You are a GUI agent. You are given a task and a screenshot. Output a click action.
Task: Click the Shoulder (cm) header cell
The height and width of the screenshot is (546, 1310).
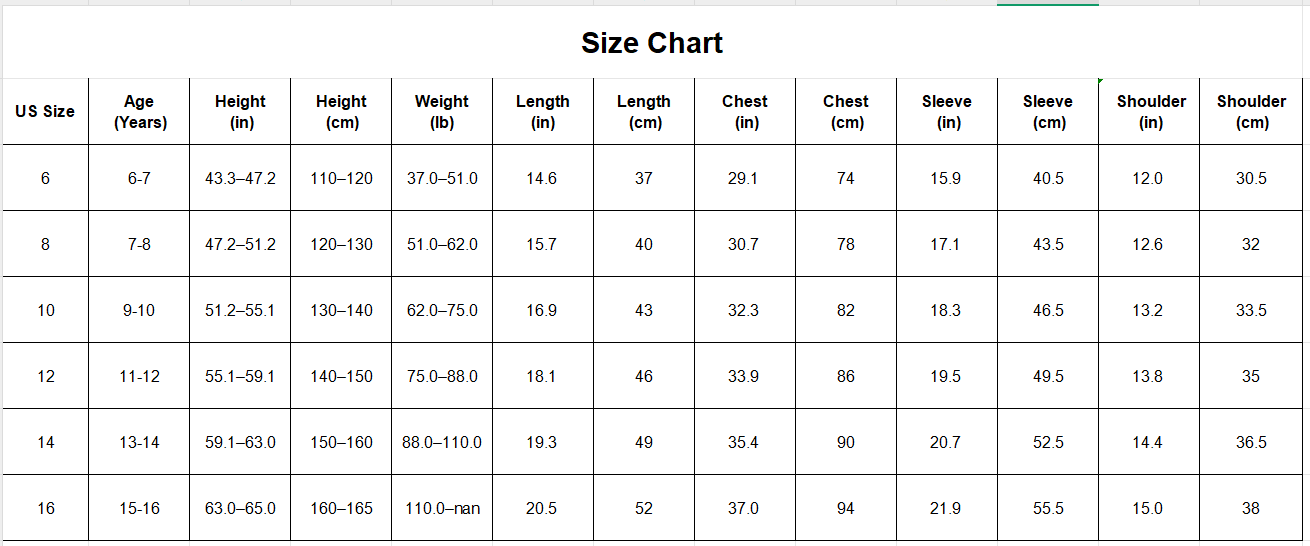tap(1251, 111)
